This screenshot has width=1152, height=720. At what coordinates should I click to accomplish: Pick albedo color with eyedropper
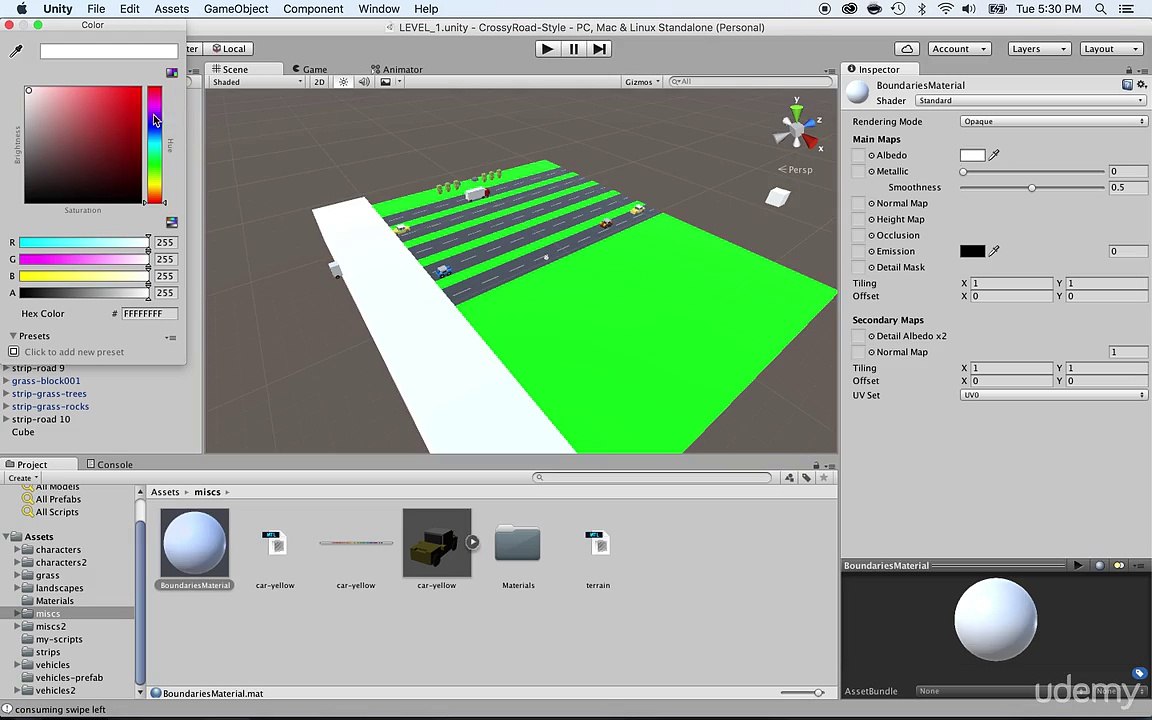pyautogui.click(x=994, y=155)
